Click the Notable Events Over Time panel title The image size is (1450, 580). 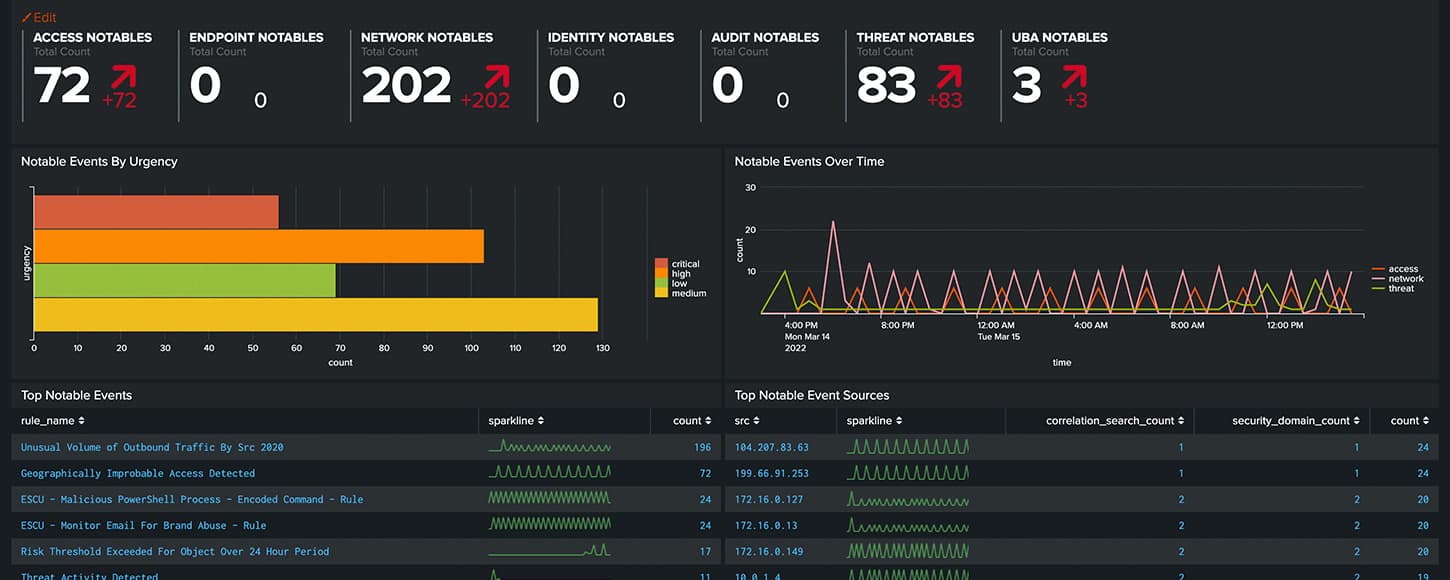click(809, 161)
